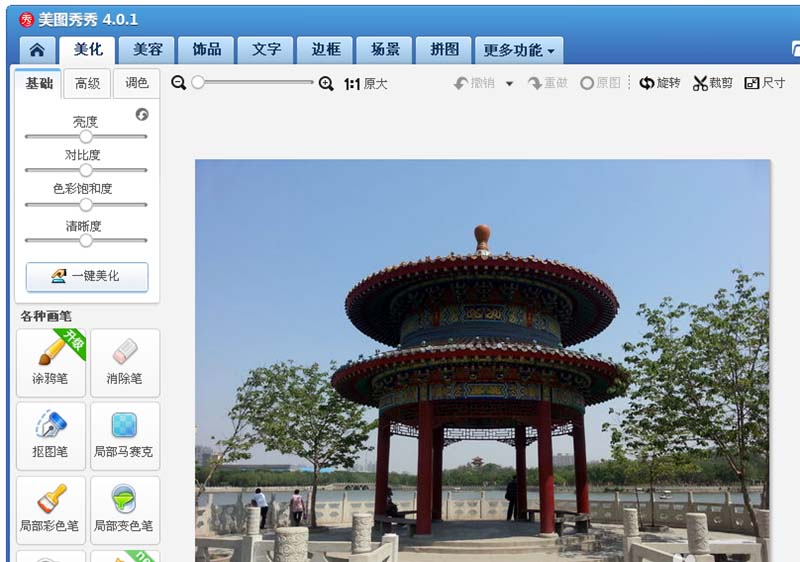Open the 场景 tab
This screenshot has width=800, height=562.
click(x=384, y=50)
